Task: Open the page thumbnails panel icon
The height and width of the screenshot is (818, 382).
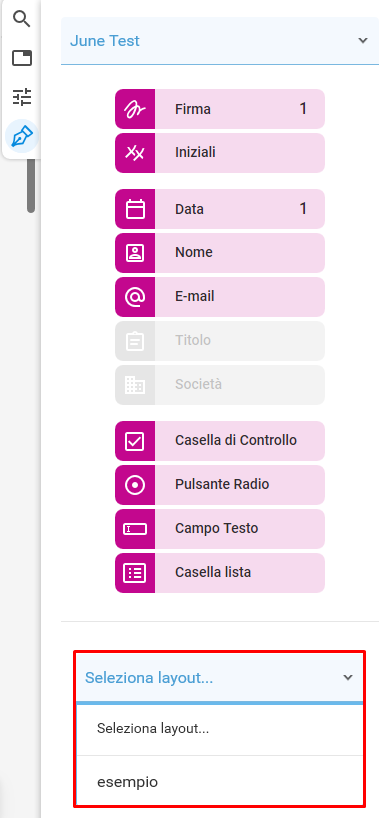Action: (21, 58)
